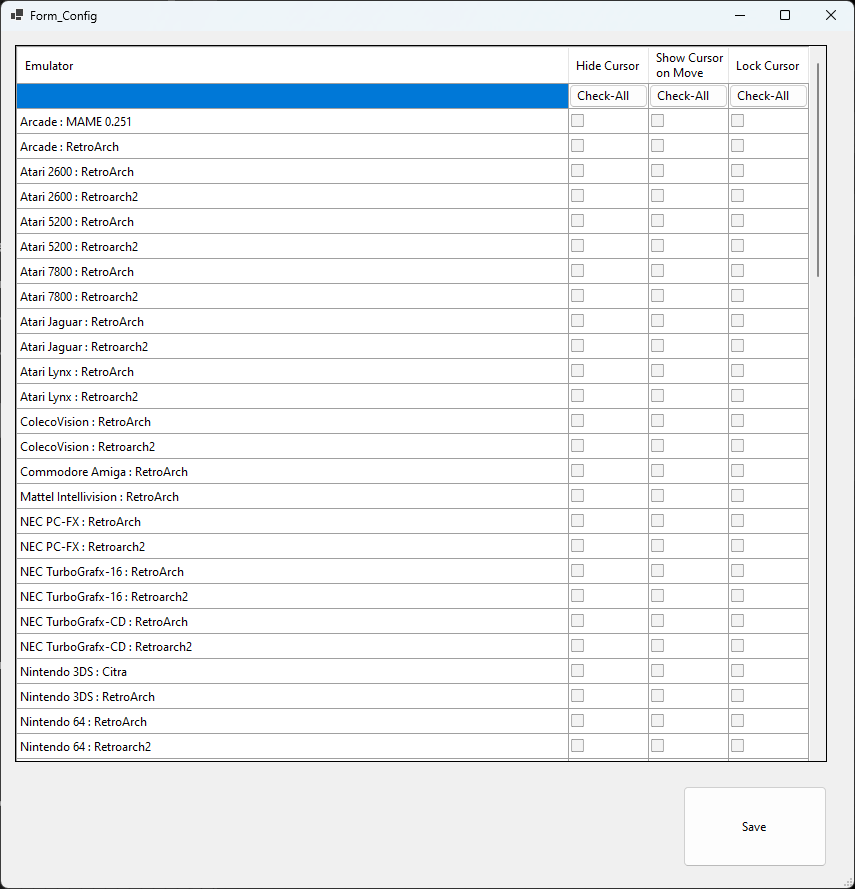Toggle Show Cursor on Move for Atari 7800 : Retroarch2
855x889 pixels.
pos(657,295)
